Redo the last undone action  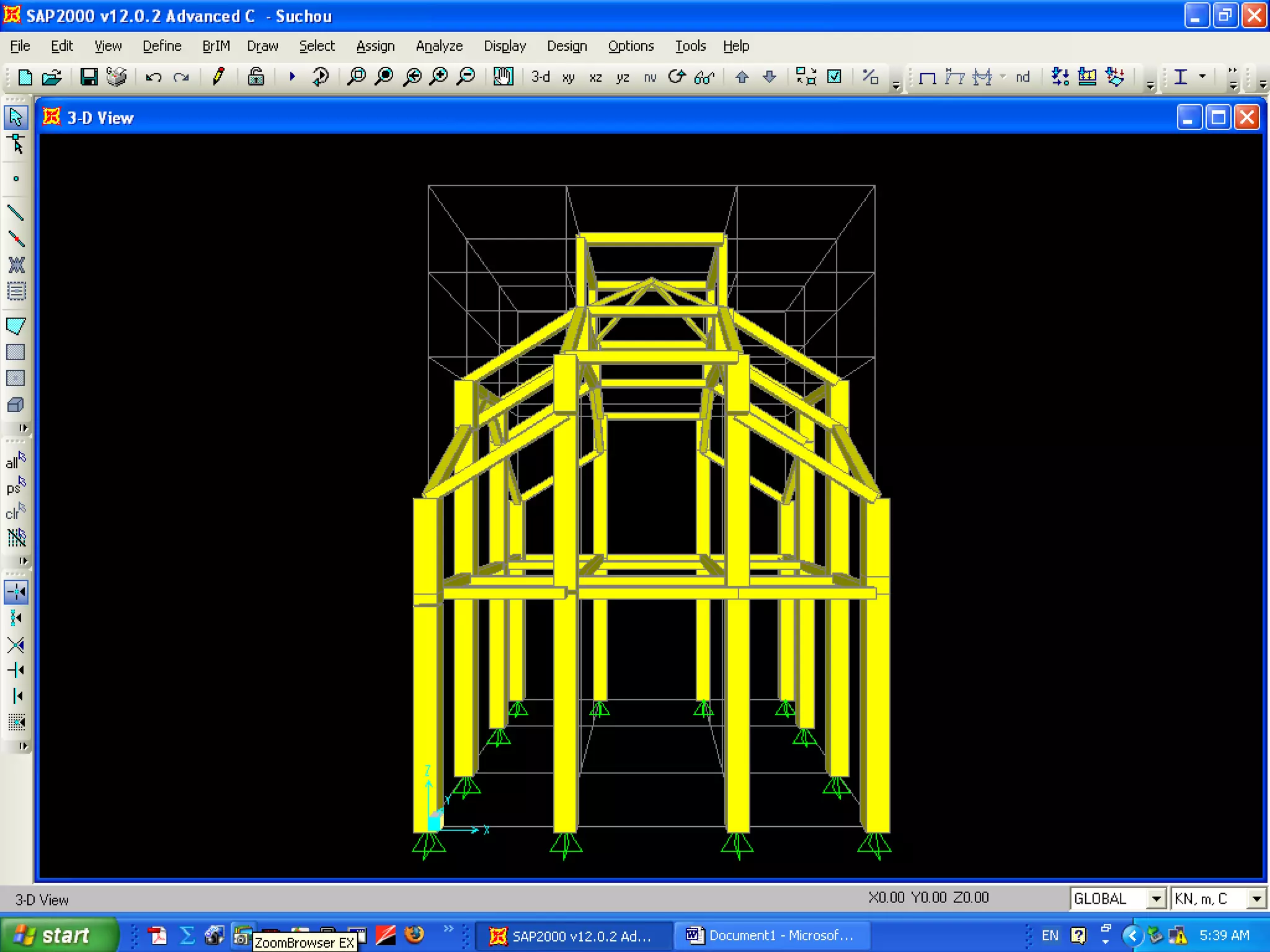click(181, 77)
